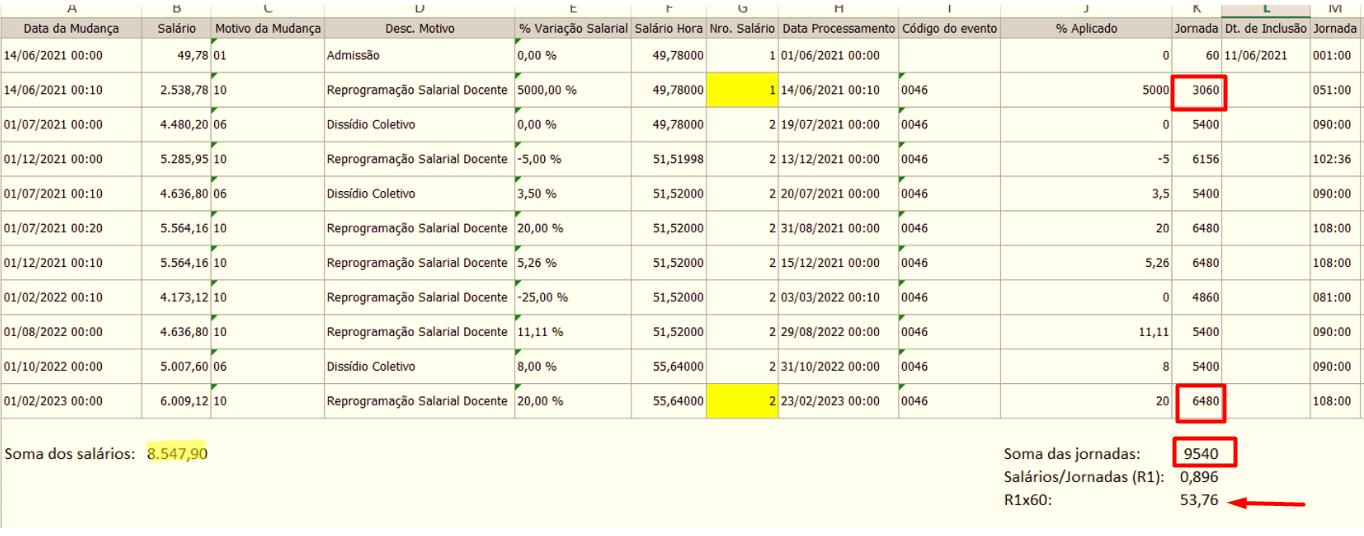The width and height of the screenshot is (1364, 536).
Task: Click the 'Motivo da Mudança' header cell
Action: tap(268, 29)
